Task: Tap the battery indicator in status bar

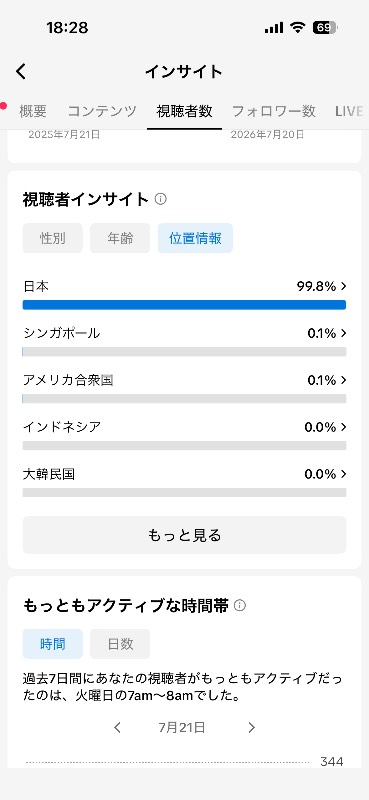Action: (325, 28)
